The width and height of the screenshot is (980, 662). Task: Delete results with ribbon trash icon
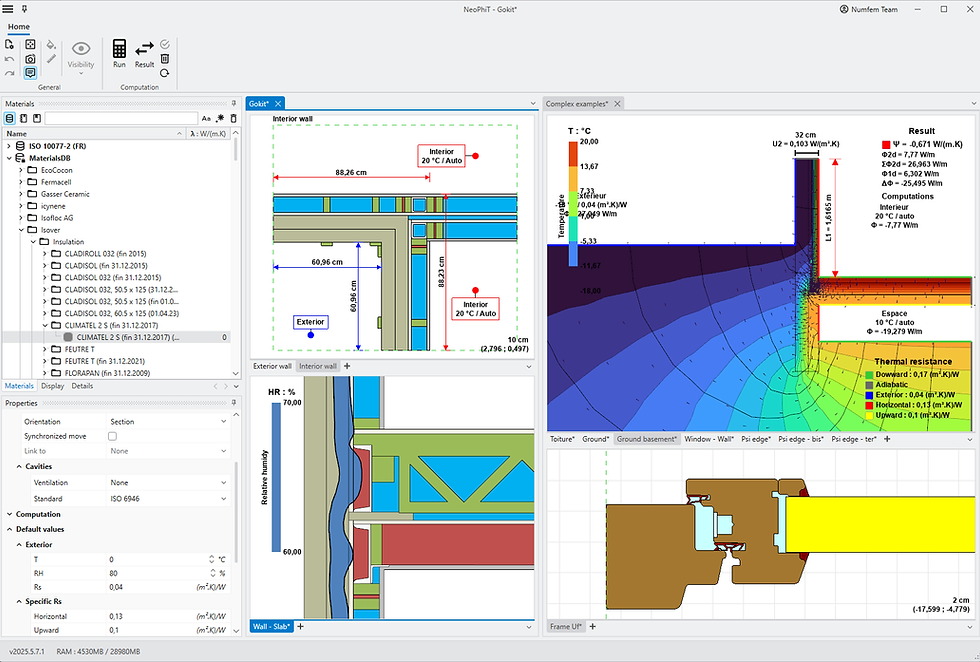point(165,59)
